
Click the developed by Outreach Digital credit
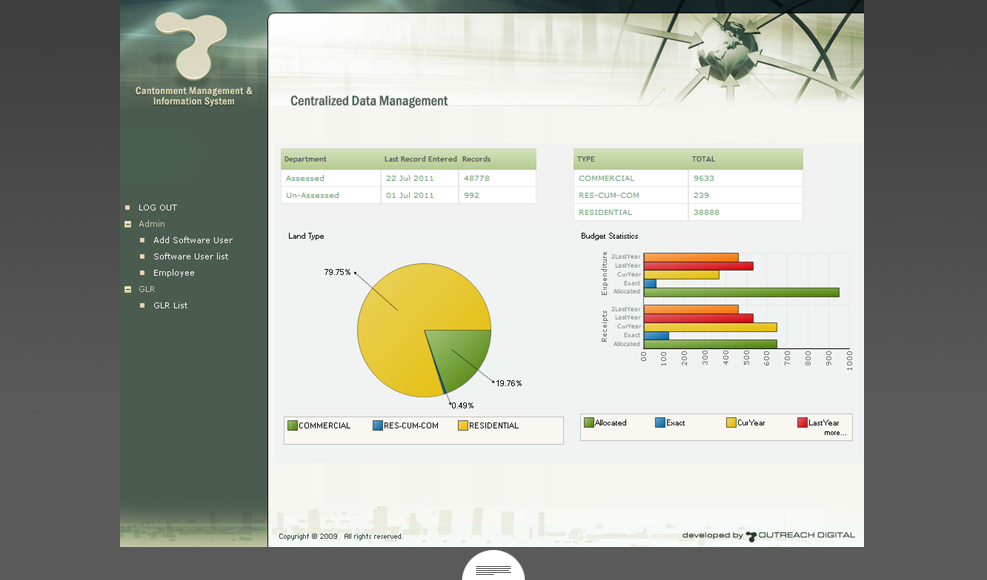(x=769, y=535)
